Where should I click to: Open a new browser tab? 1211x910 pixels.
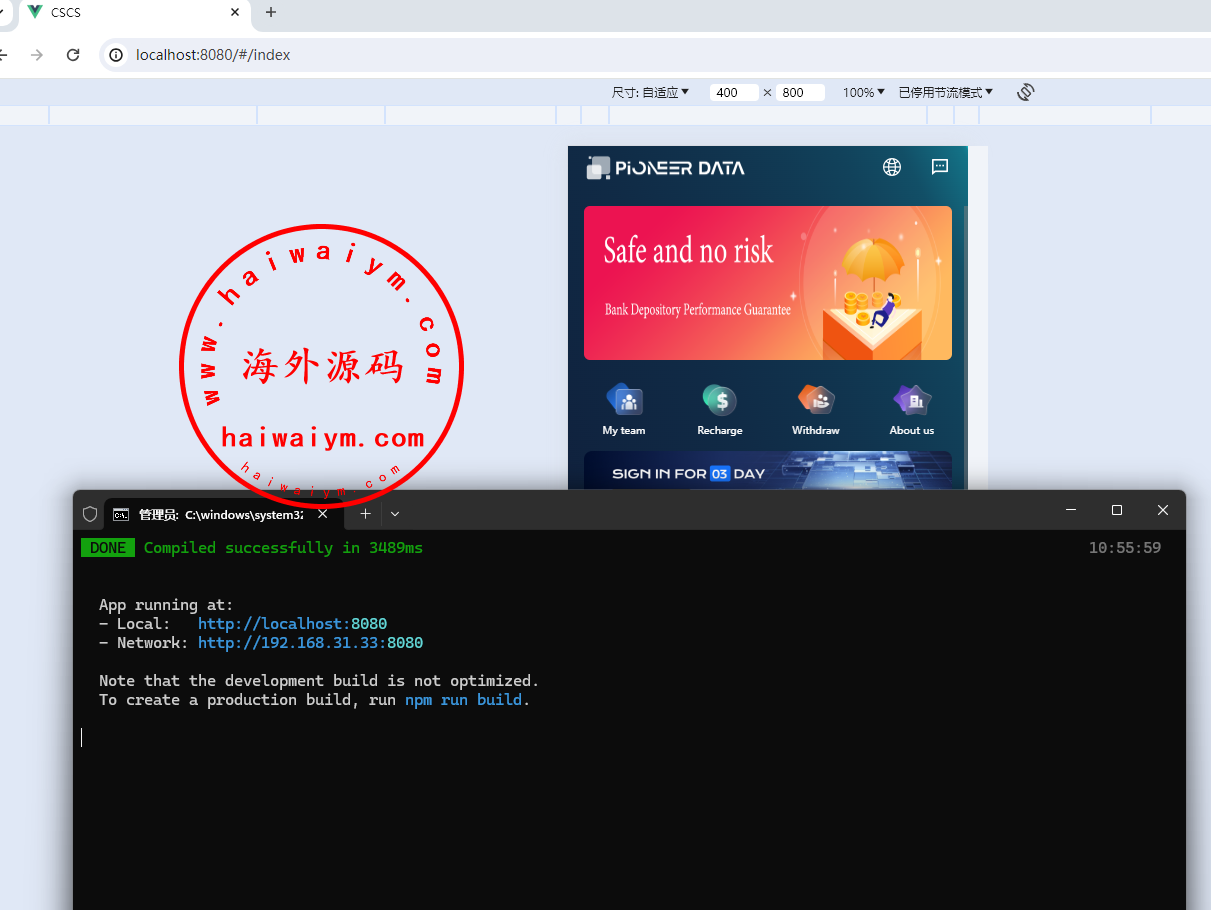[x=271, y=12]
